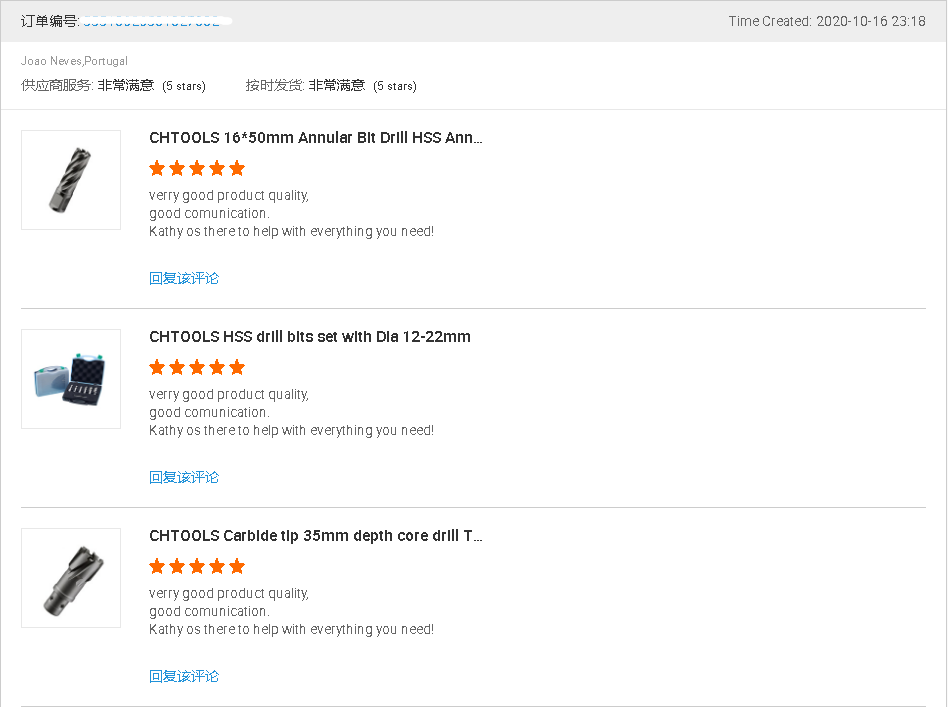Image resolution: width=948 pixels, height=707 pixels.
Task: Reply to the HSS drill bits set review
Action: [x=184, y=477]
